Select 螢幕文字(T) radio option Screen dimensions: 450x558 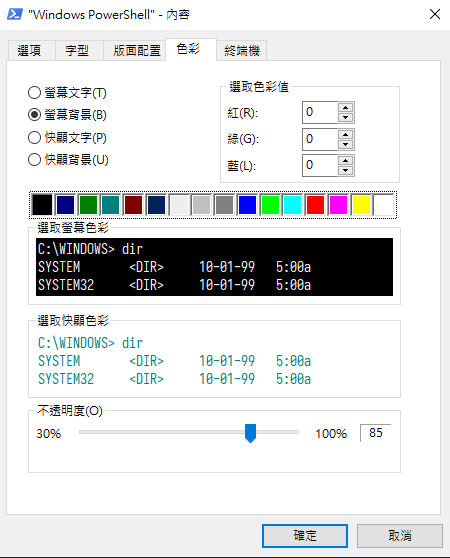67,93
